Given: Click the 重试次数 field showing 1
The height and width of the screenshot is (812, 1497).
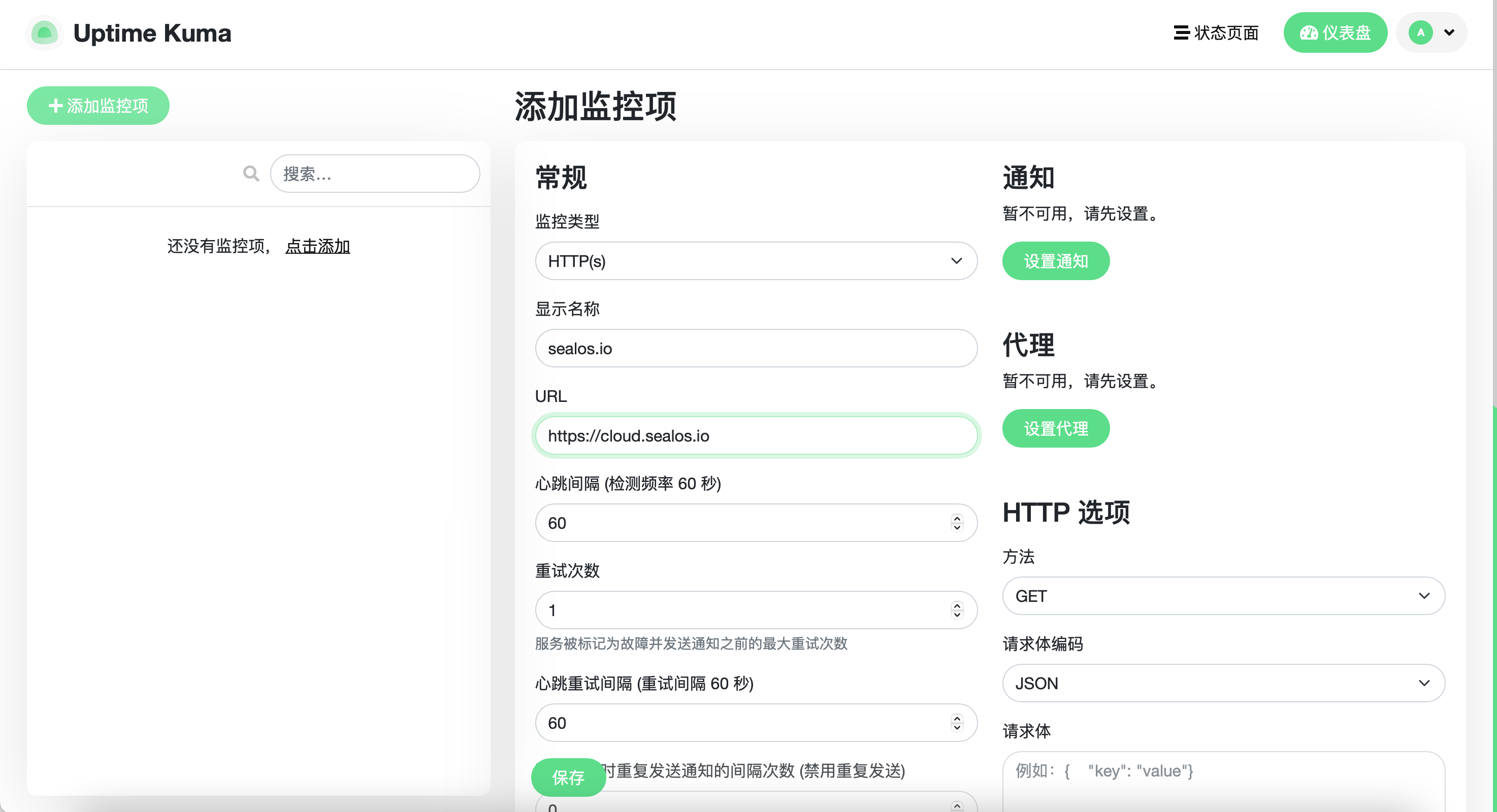Looking at the screenshot, I should (756, 610).
